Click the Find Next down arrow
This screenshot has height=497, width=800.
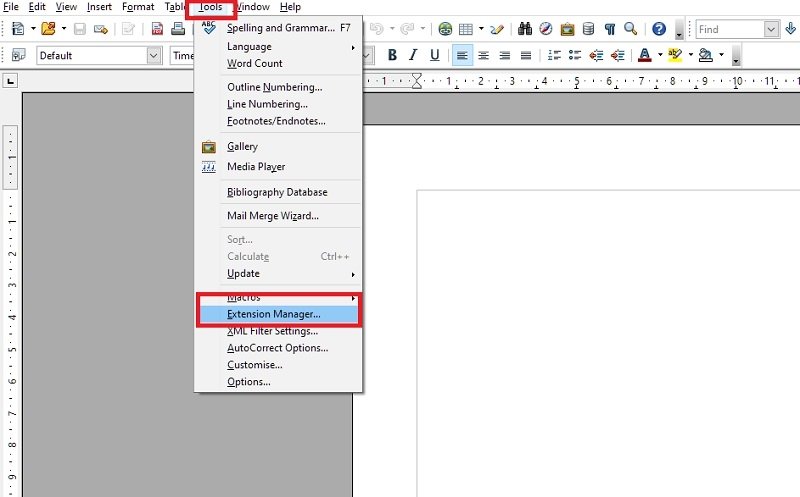791,28
